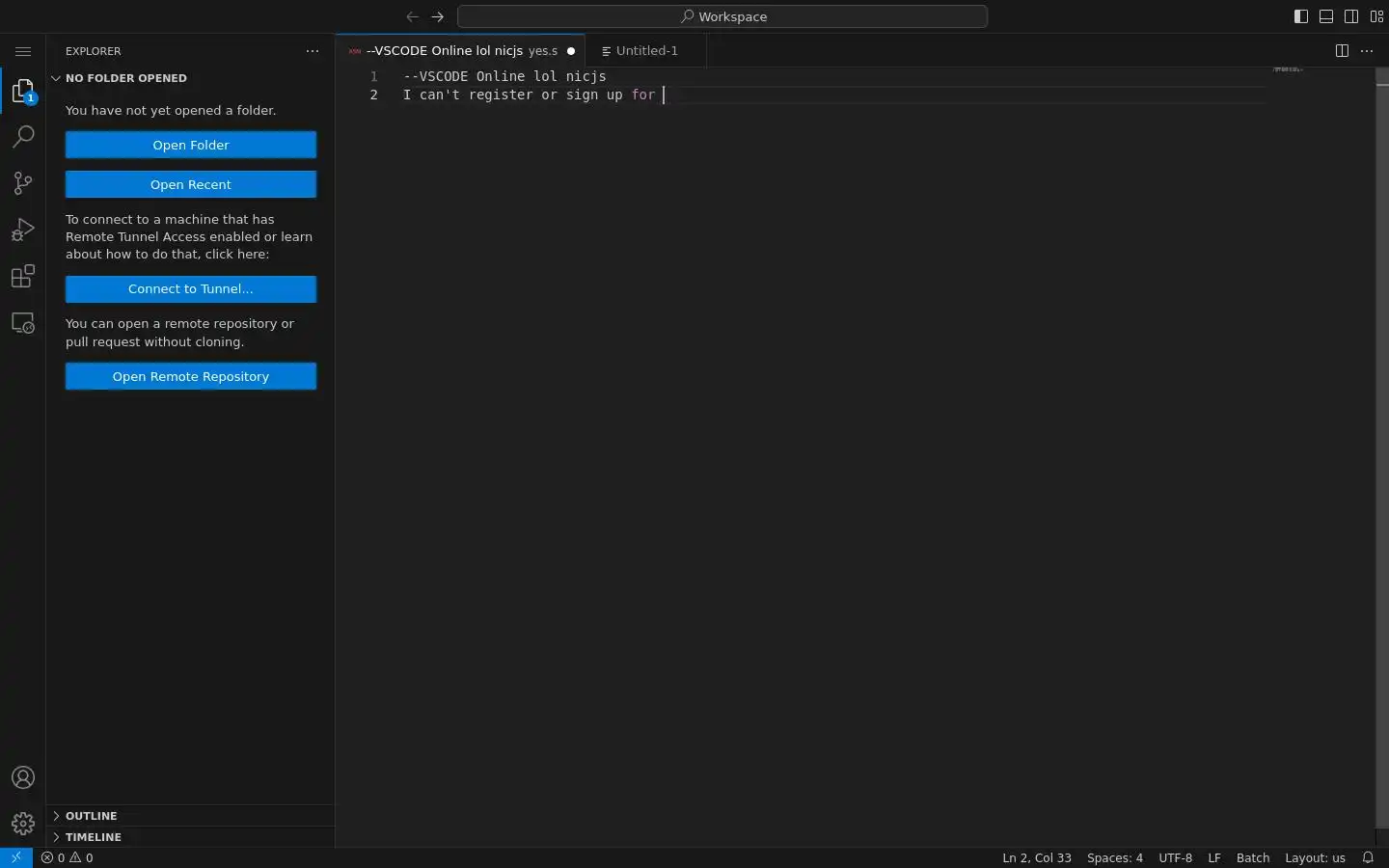
Task: Change language mode from Batch
Action: pyautogui.click(x=1253, y=857)
